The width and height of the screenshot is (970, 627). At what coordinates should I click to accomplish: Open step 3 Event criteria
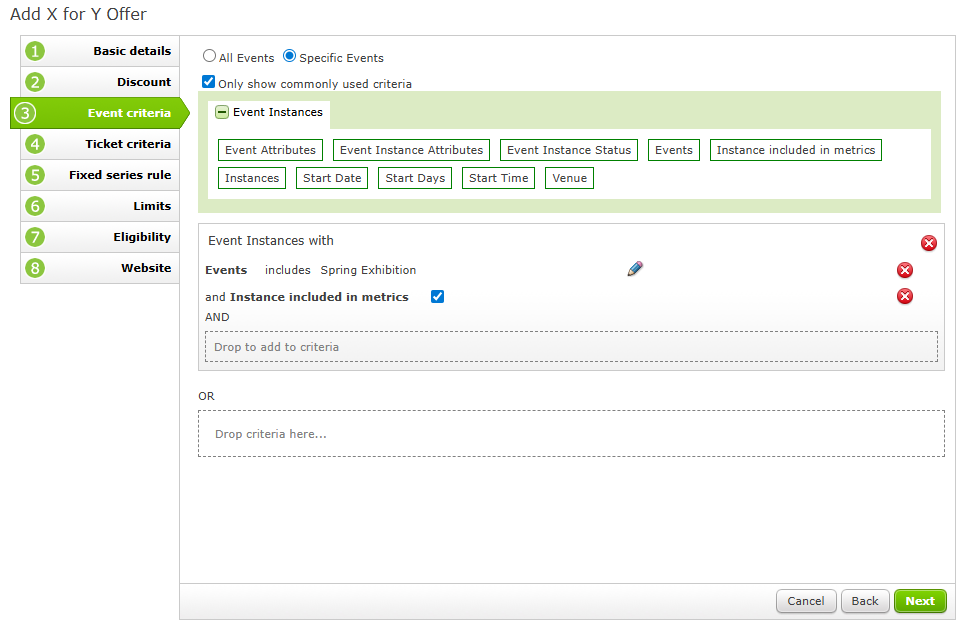click(x=99, y=113)
